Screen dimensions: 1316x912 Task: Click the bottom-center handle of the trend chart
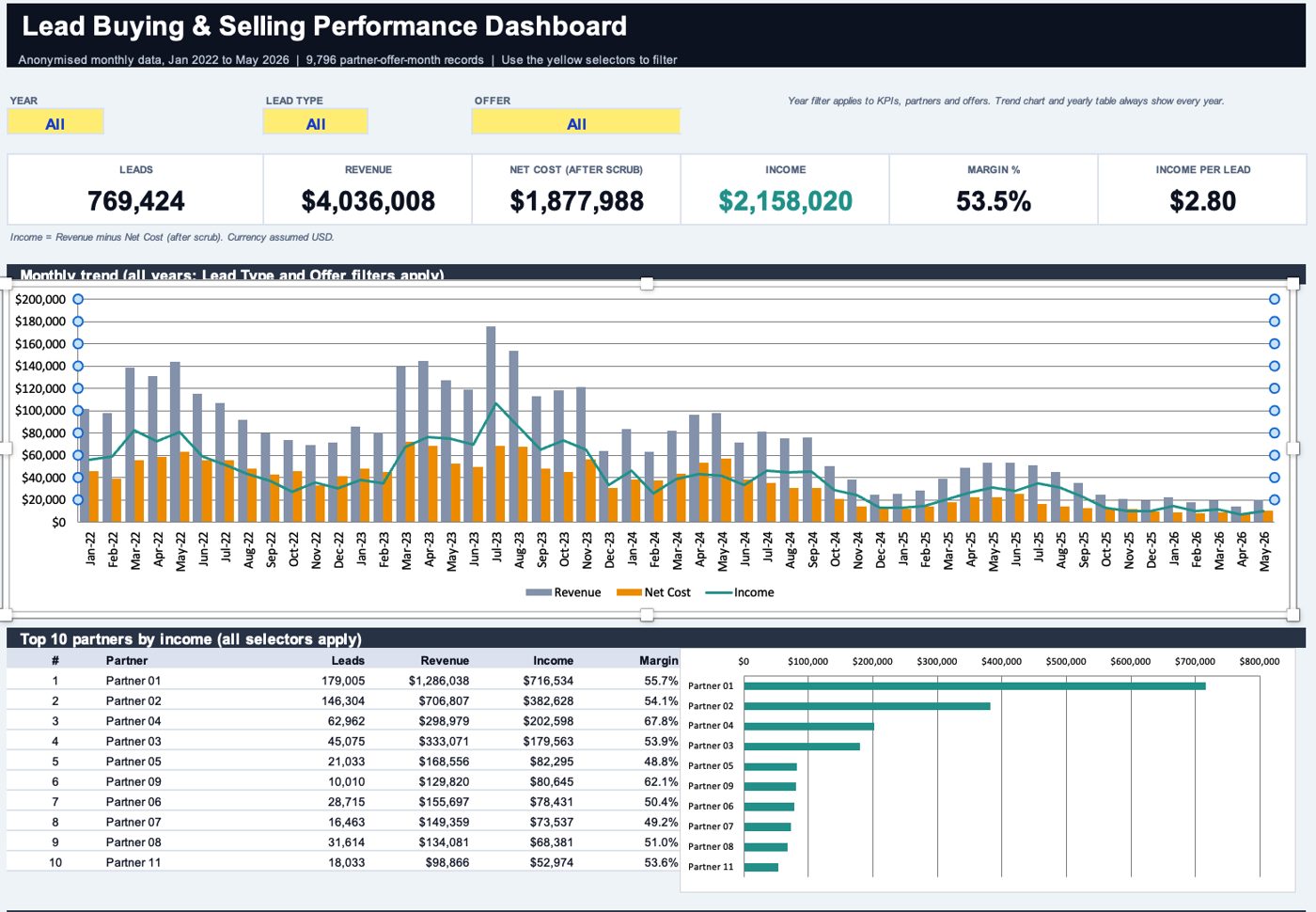tap(647, 615)
